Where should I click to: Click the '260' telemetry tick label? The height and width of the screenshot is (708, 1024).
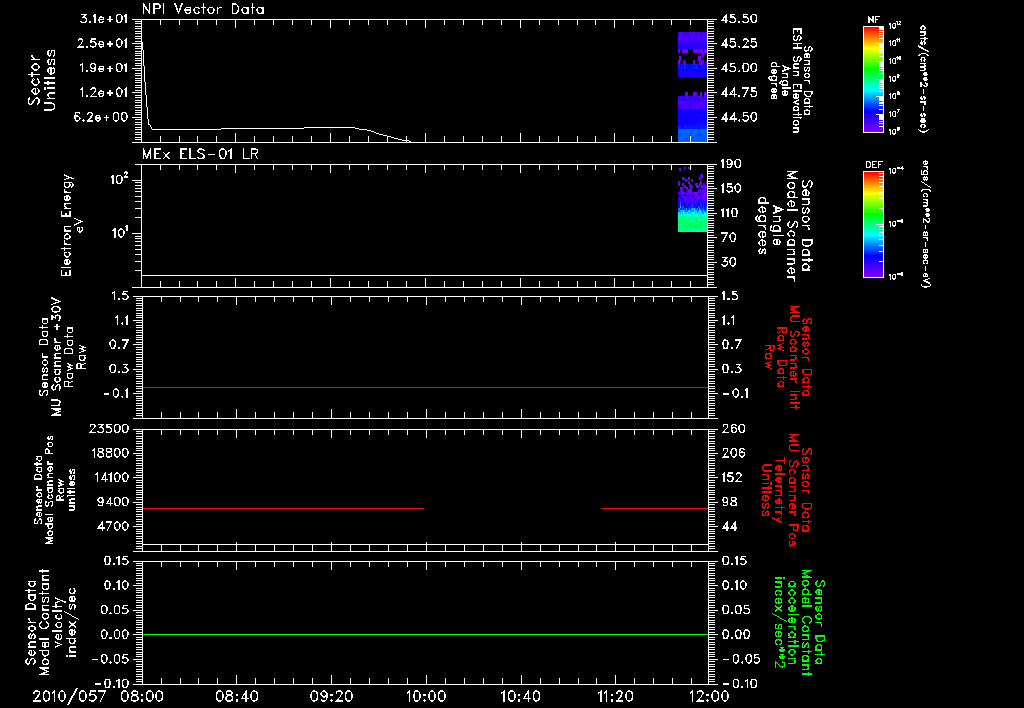tap(731, 429)
